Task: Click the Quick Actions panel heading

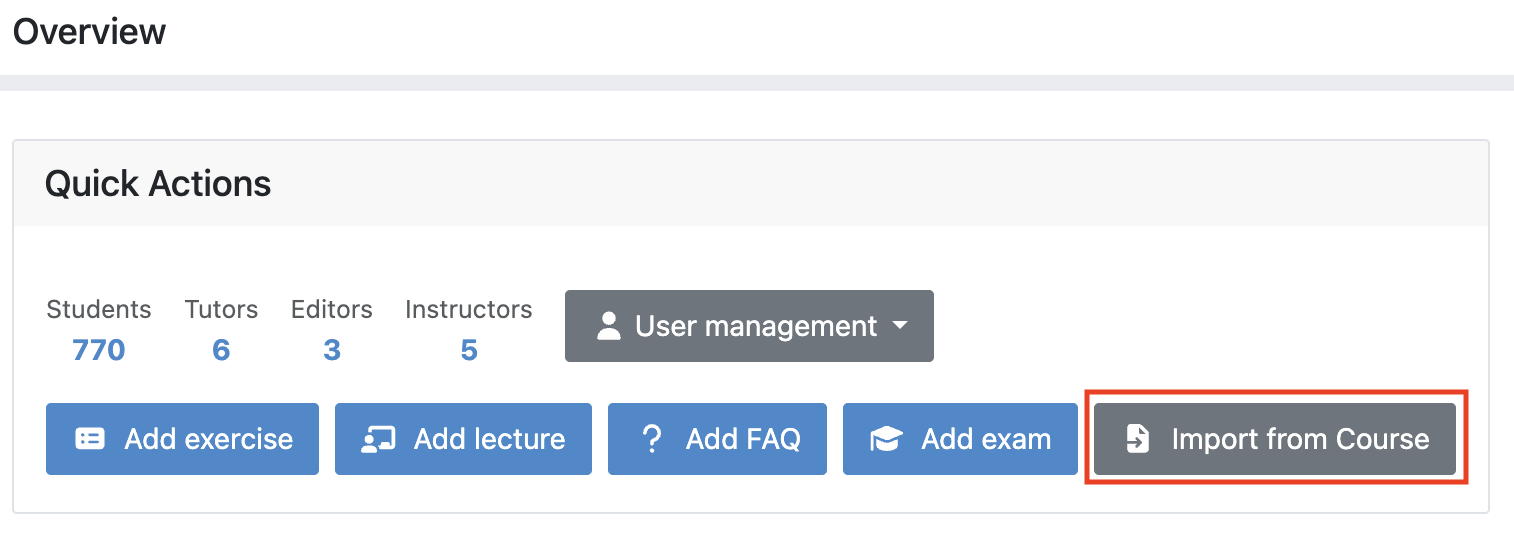Action: point(158,184)
